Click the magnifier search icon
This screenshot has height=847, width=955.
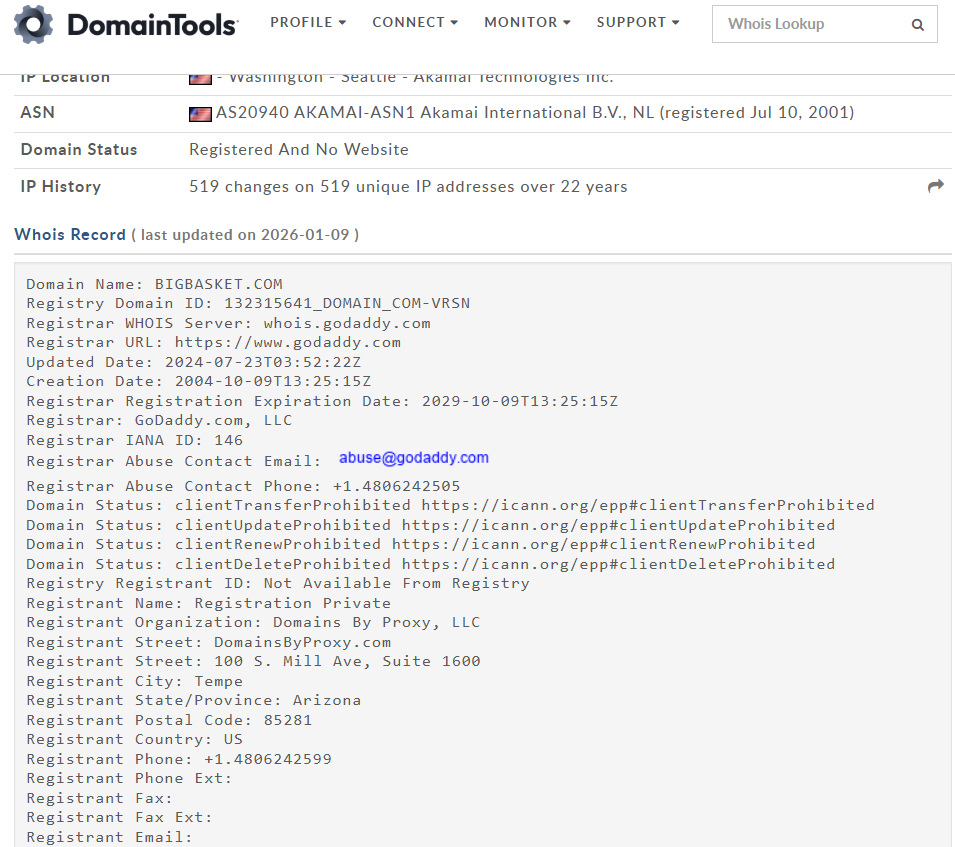[917, 25]
